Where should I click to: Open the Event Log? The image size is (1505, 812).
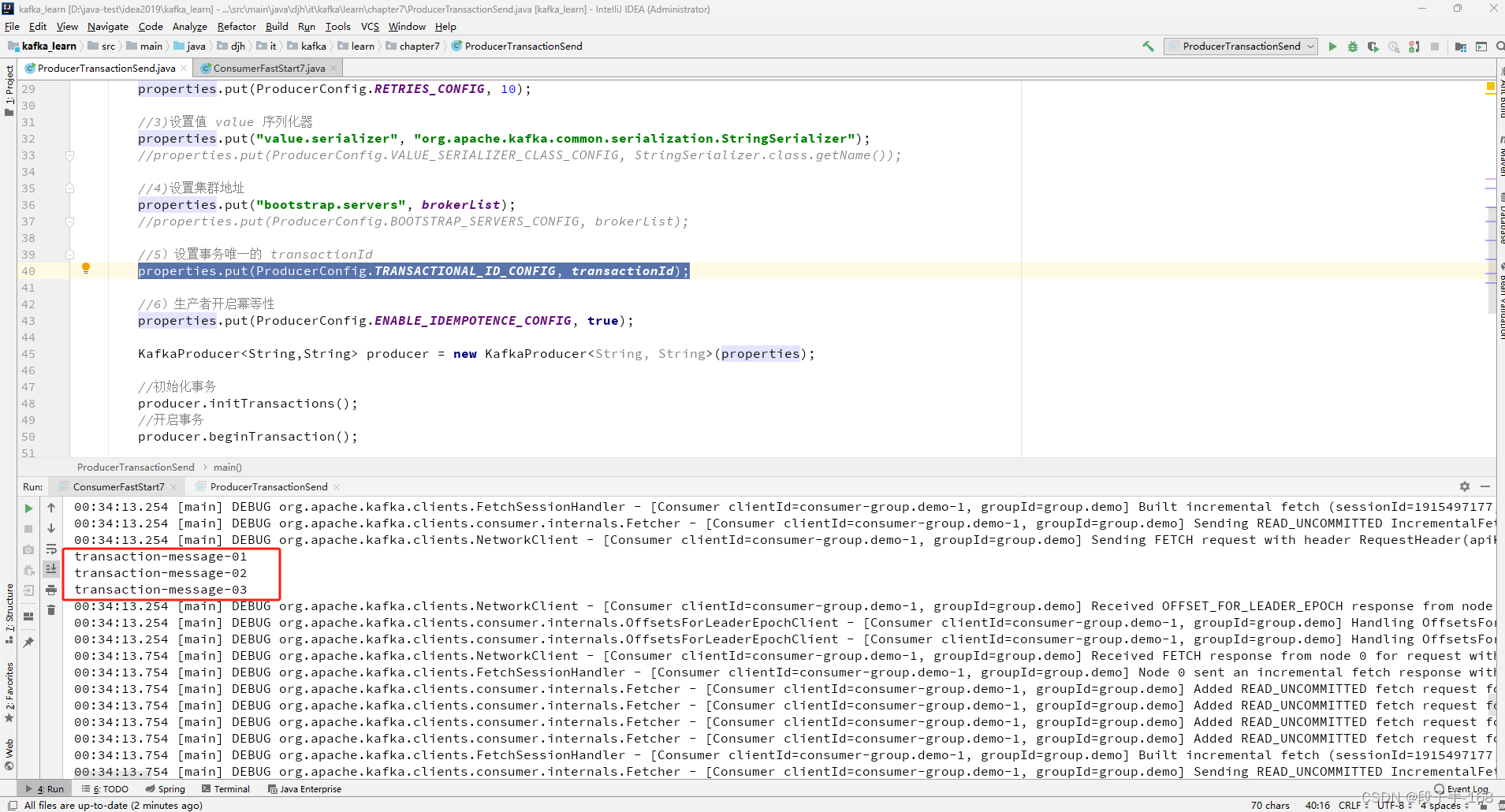click(x=1462, y=788)
